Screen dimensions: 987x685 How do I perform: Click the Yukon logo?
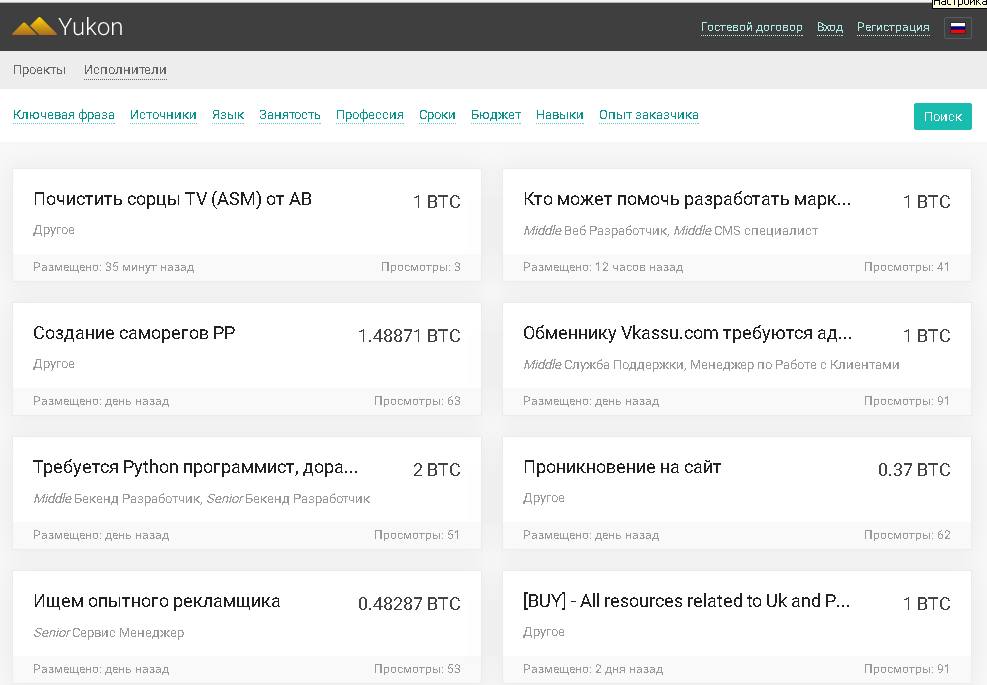click(68, 27)
